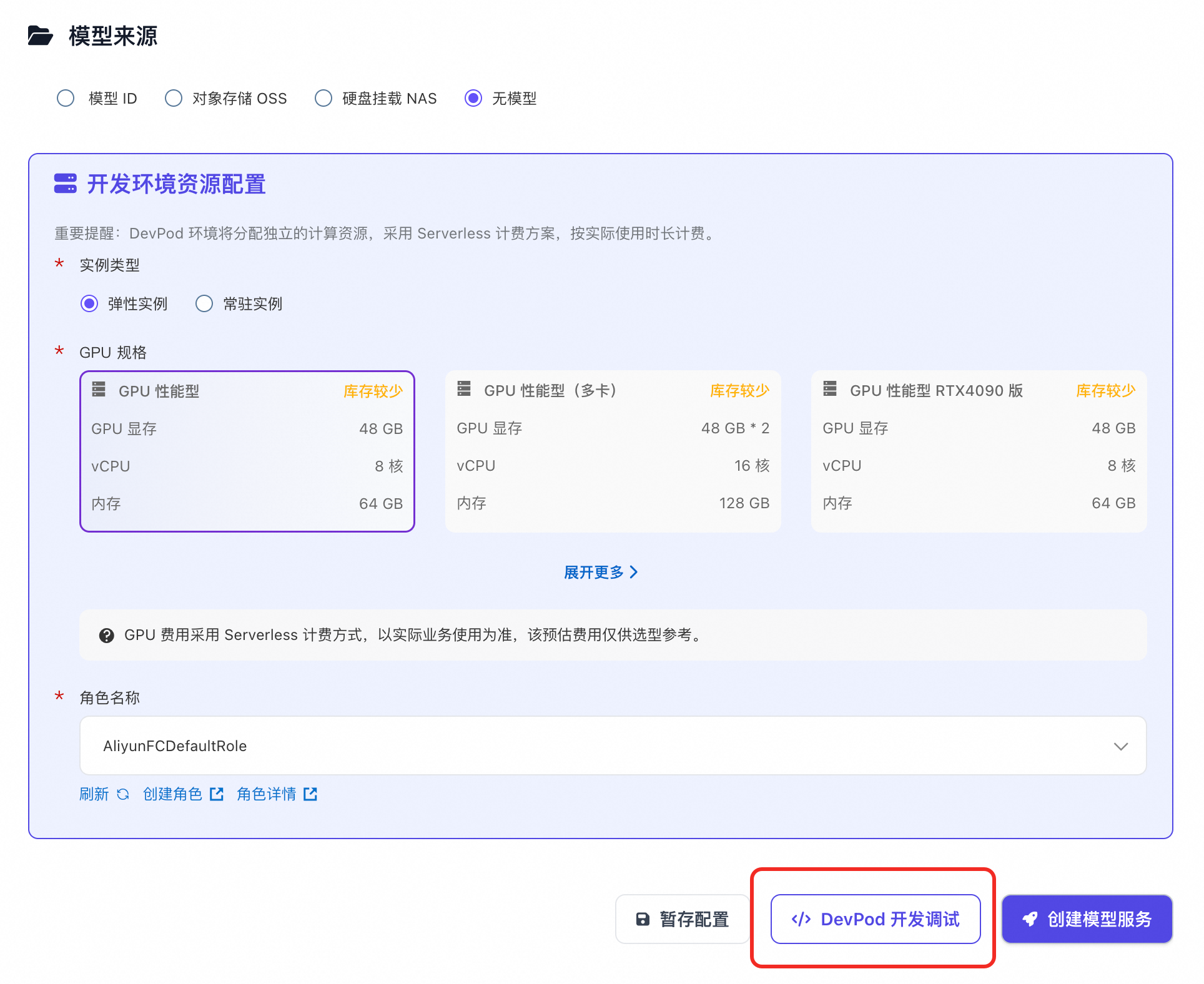Click the refresh icon next to 刷新
This screenshot has width=1204, height=984.
(x=123, y=794)
